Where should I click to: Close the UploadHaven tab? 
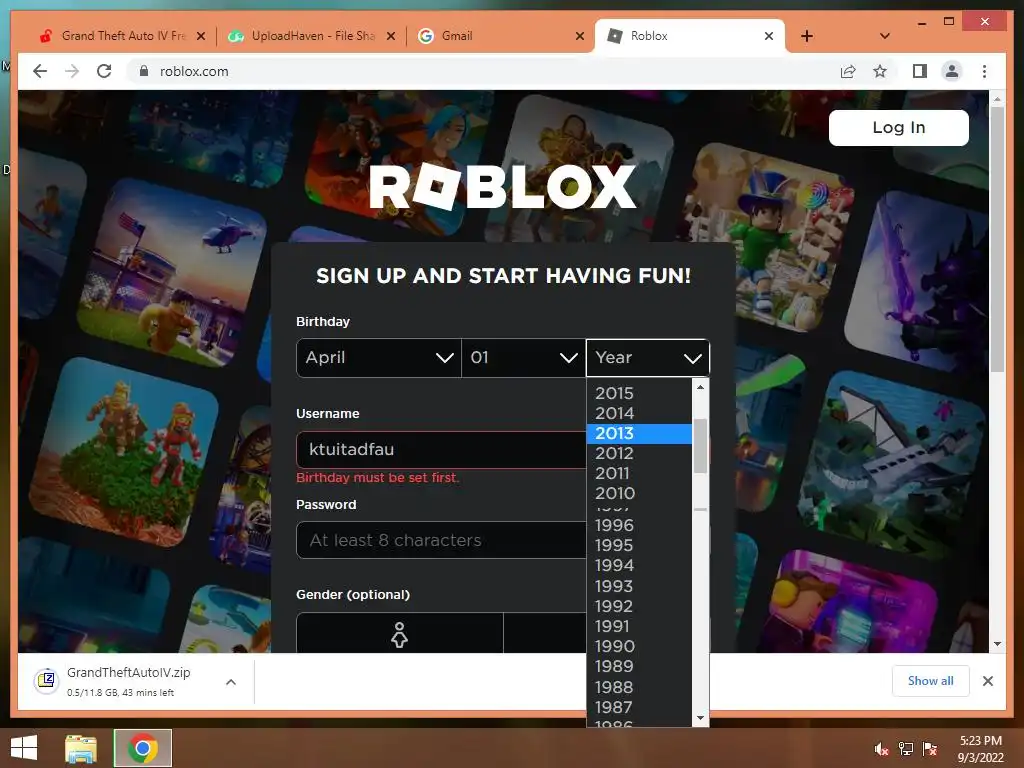tap(391, 36)
